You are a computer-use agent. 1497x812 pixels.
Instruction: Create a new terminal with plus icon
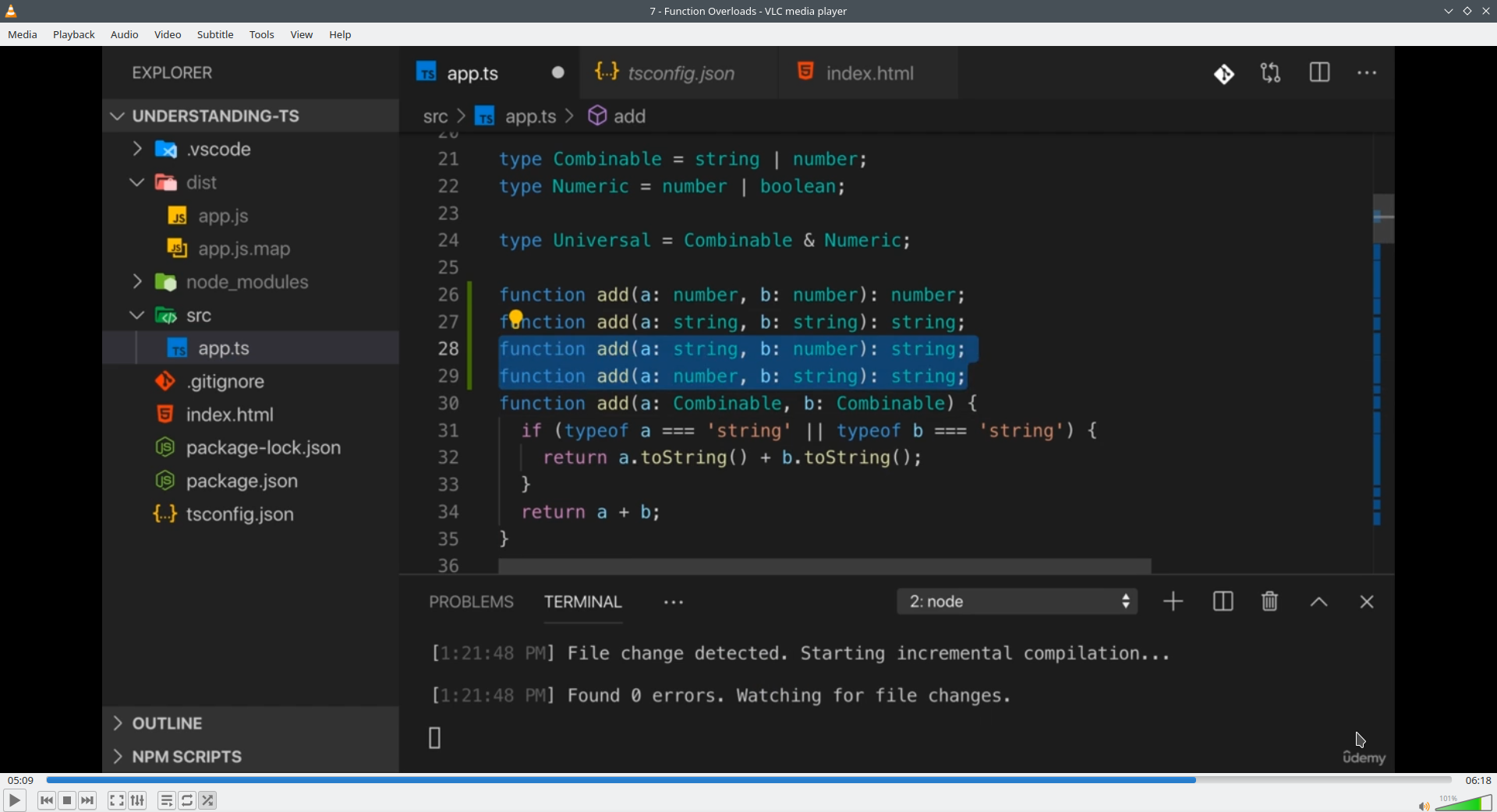1173,602
